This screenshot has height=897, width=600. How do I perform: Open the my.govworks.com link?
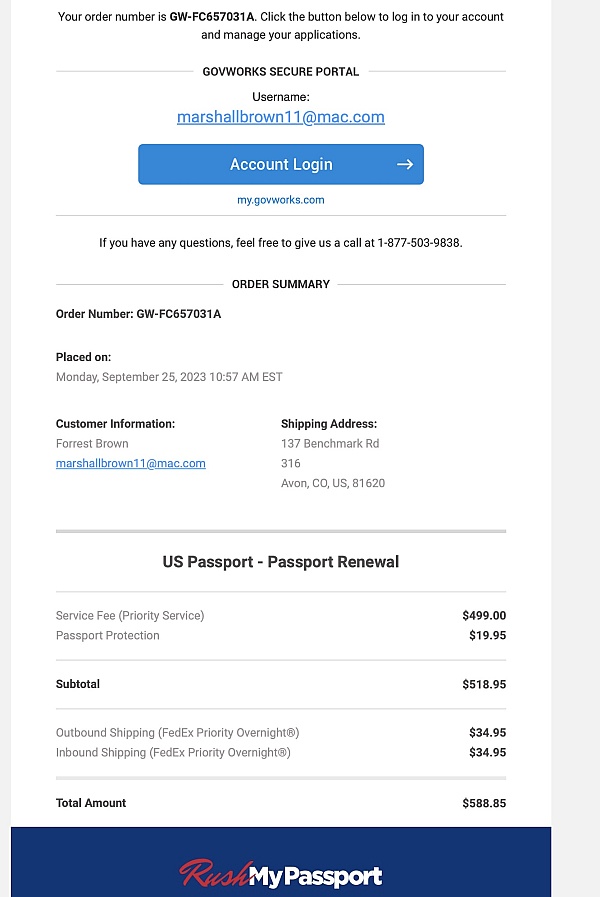pos(281,200)
